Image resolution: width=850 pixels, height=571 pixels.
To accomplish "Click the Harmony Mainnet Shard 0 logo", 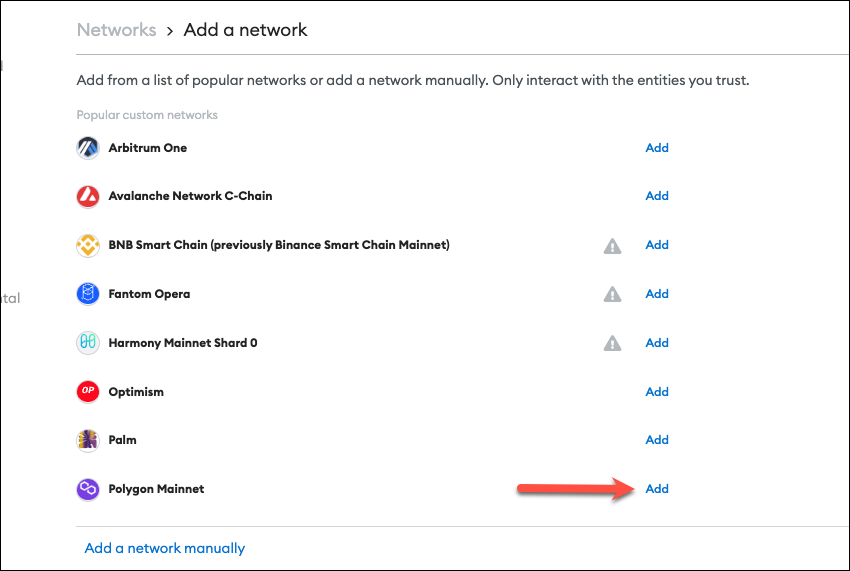I will (88, 343).
